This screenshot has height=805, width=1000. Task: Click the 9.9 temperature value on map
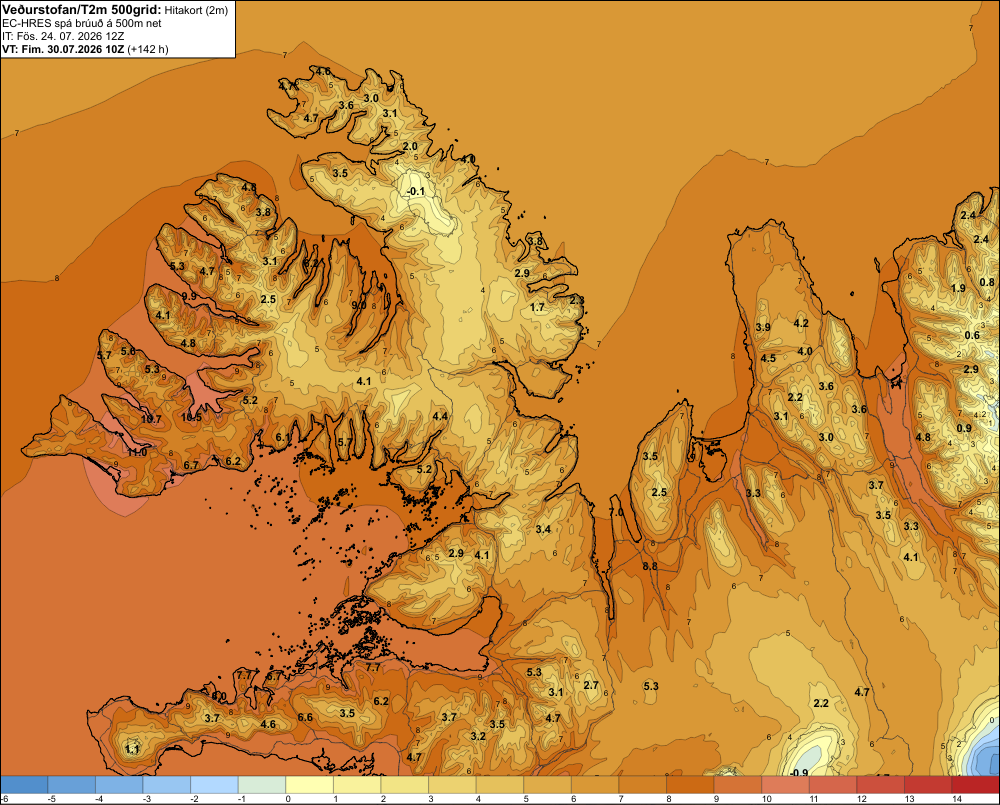click(189, 296)
